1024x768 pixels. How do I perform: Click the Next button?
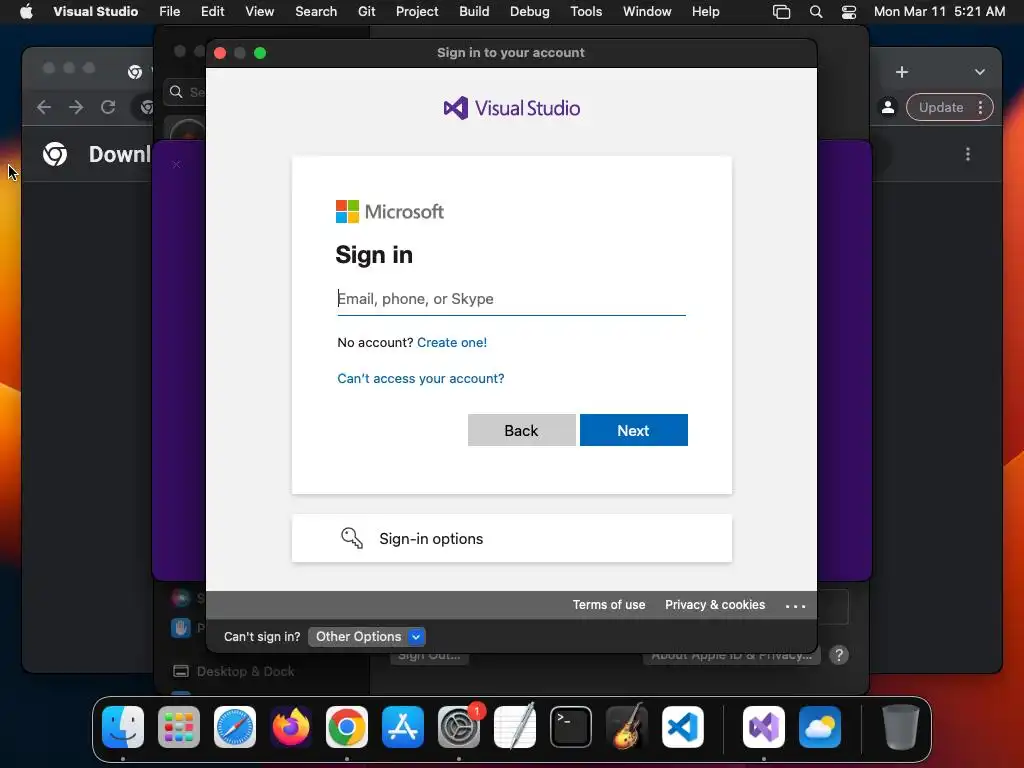point(633,430)
